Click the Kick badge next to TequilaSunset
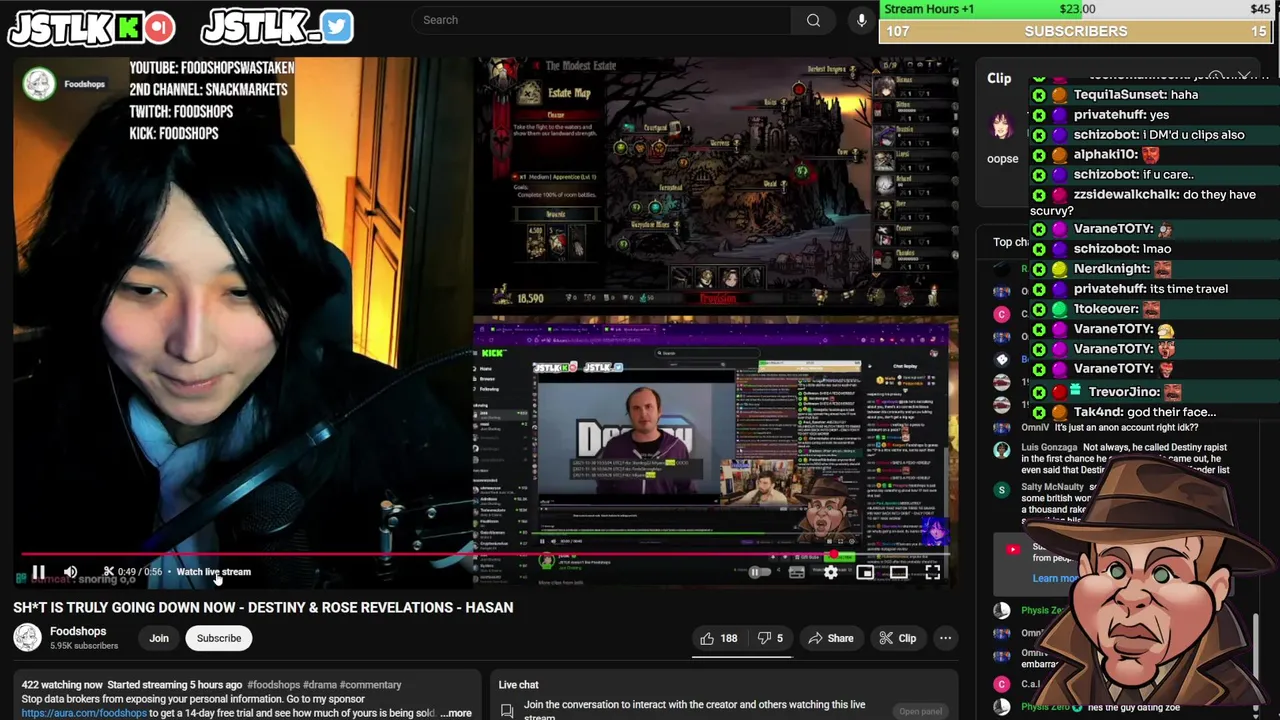The height and width of the screenshot is (720, 1280). coord(1039,95)
